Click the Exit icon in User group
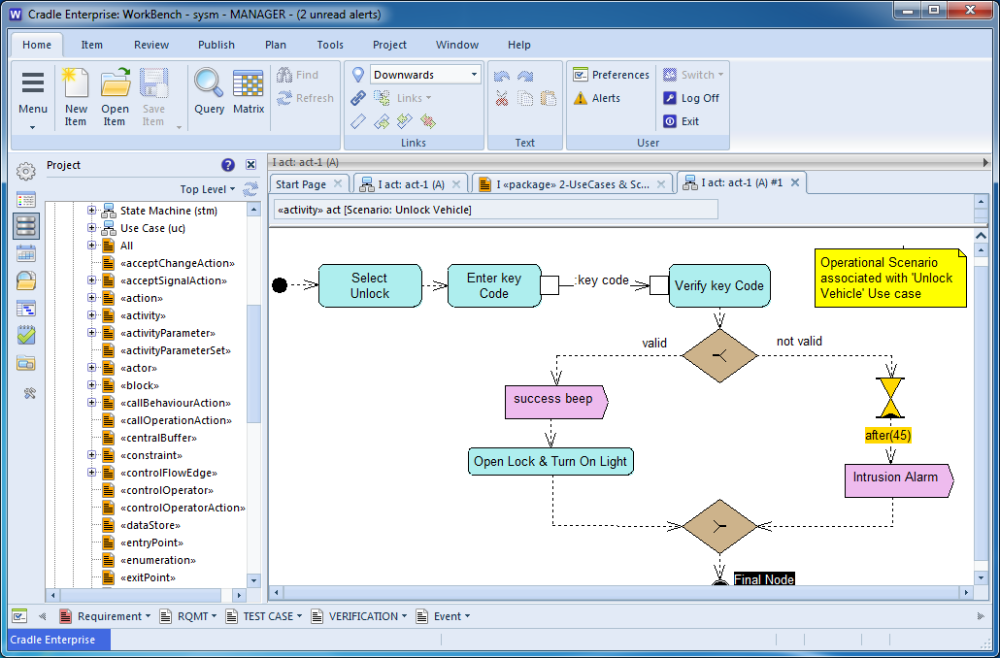 pyautogui.click(x=670, y=121)
